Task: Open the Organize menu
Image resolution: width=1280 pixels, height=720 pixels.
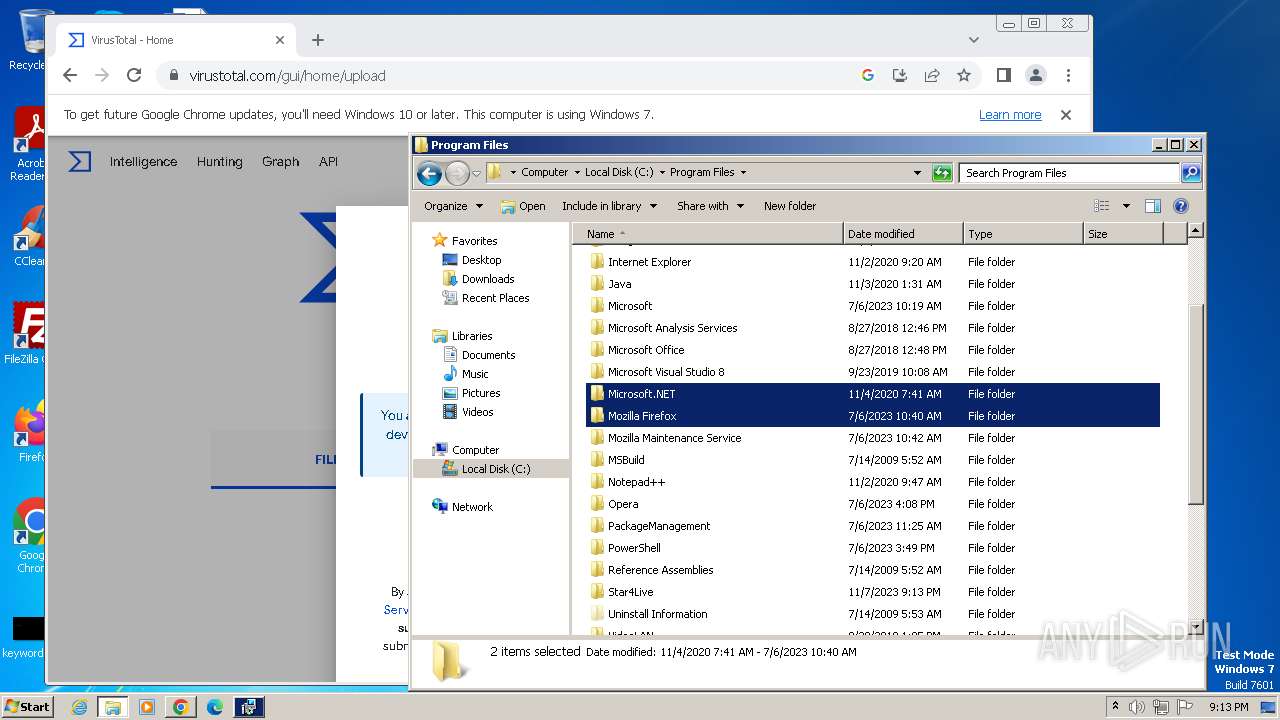Action: pos(453,206)
